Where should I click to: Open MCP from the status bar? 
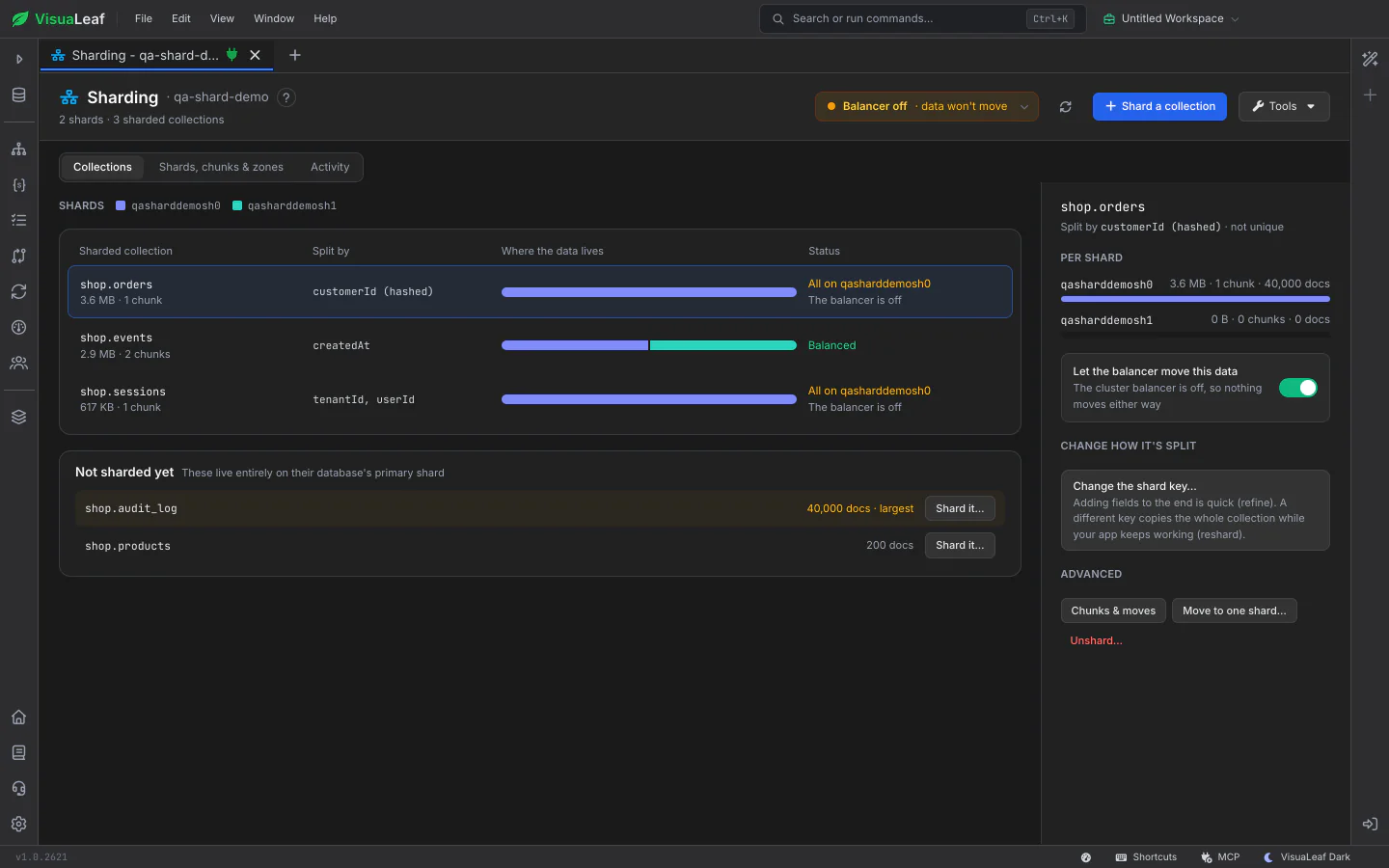coord(1220,857)
